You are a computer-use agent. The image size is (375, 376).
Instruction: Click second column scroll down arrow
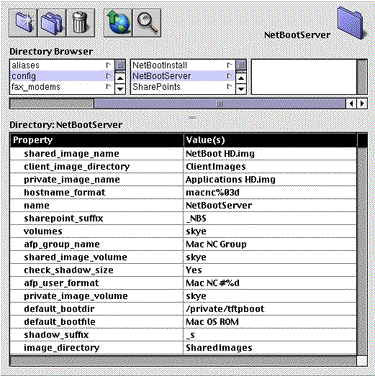(x=241, y=89)
